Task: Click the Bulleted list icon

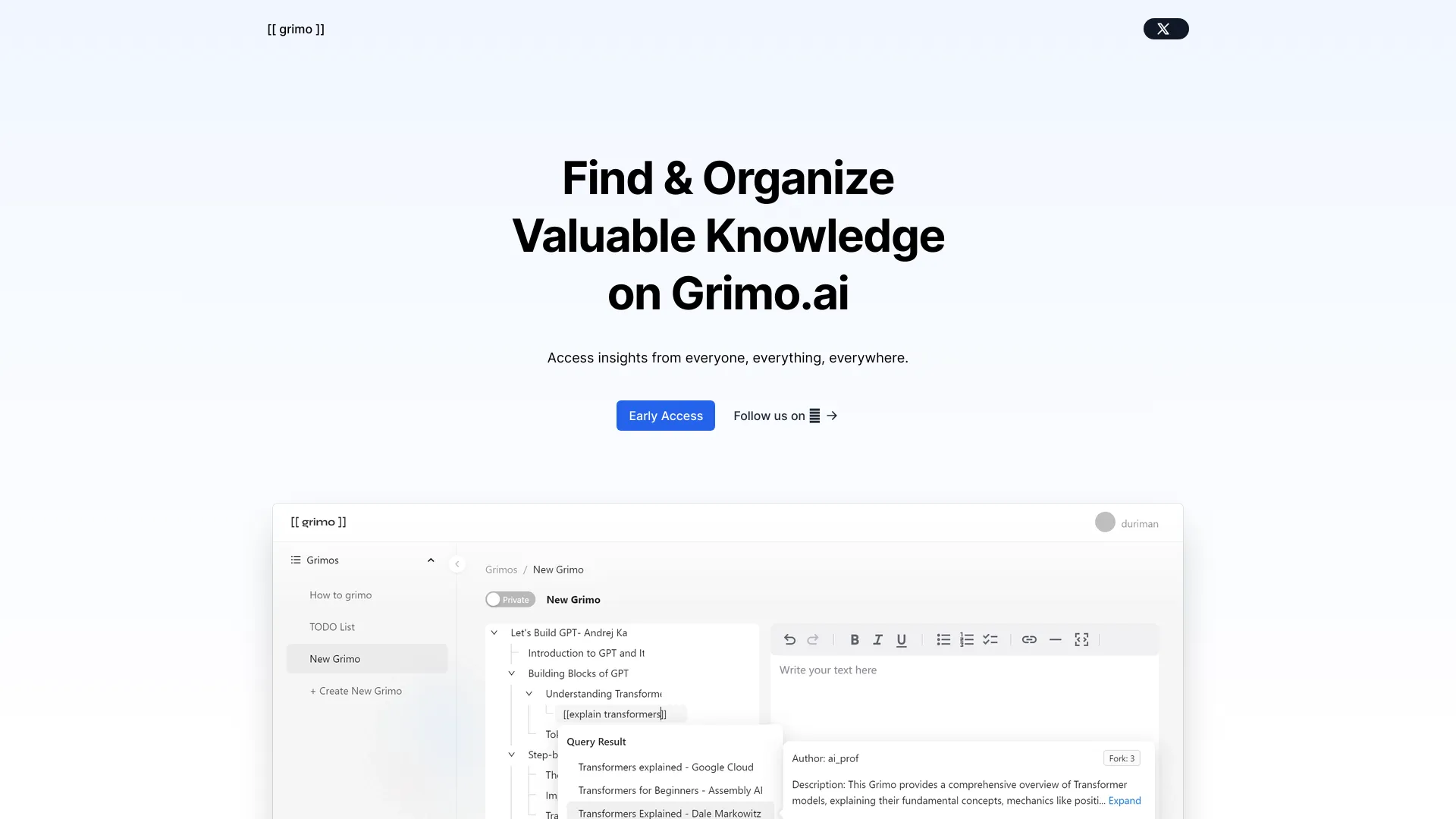Action: (x=943, y=639)
